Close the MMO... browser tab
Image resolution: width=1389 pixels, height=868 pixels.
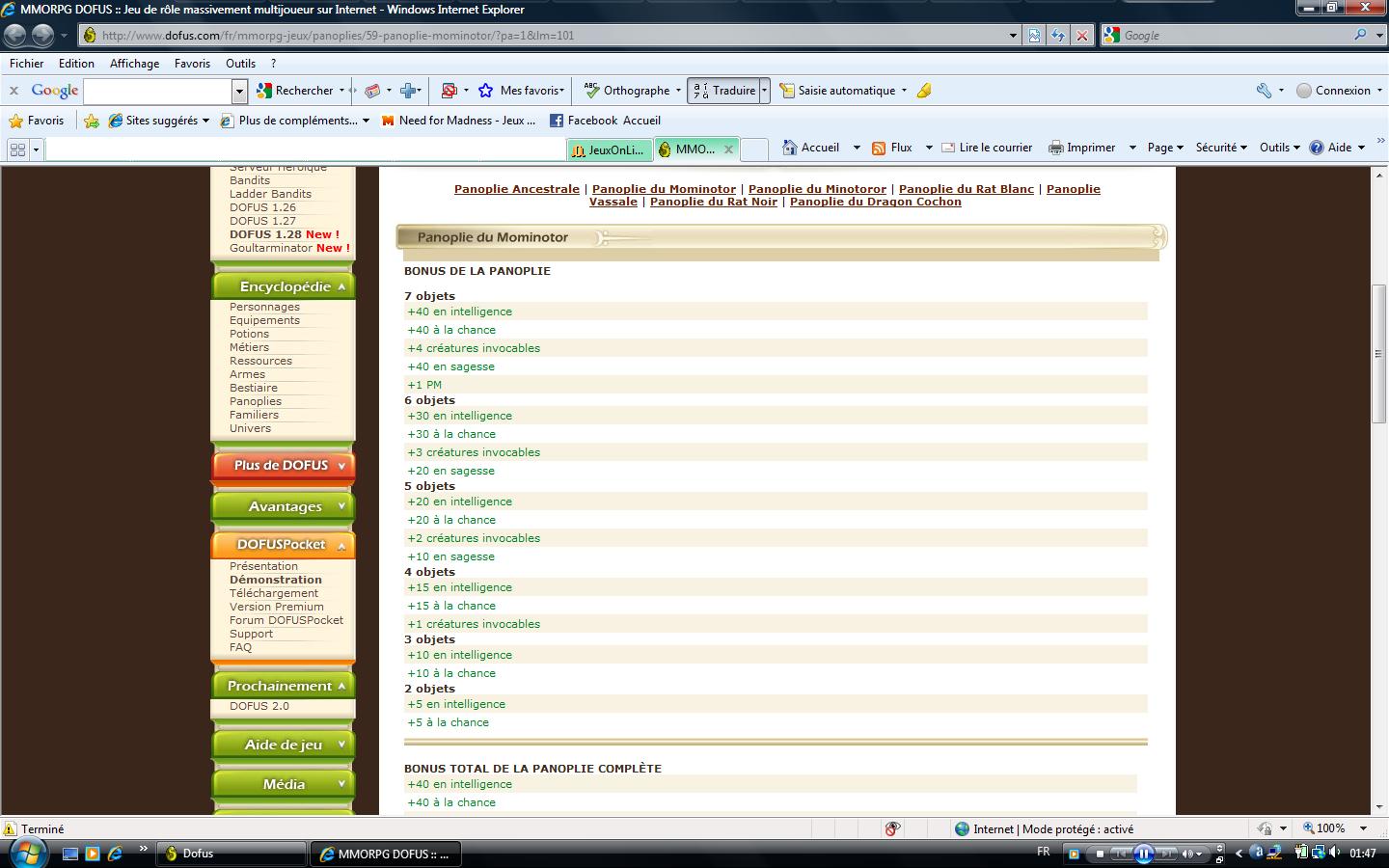729,149
